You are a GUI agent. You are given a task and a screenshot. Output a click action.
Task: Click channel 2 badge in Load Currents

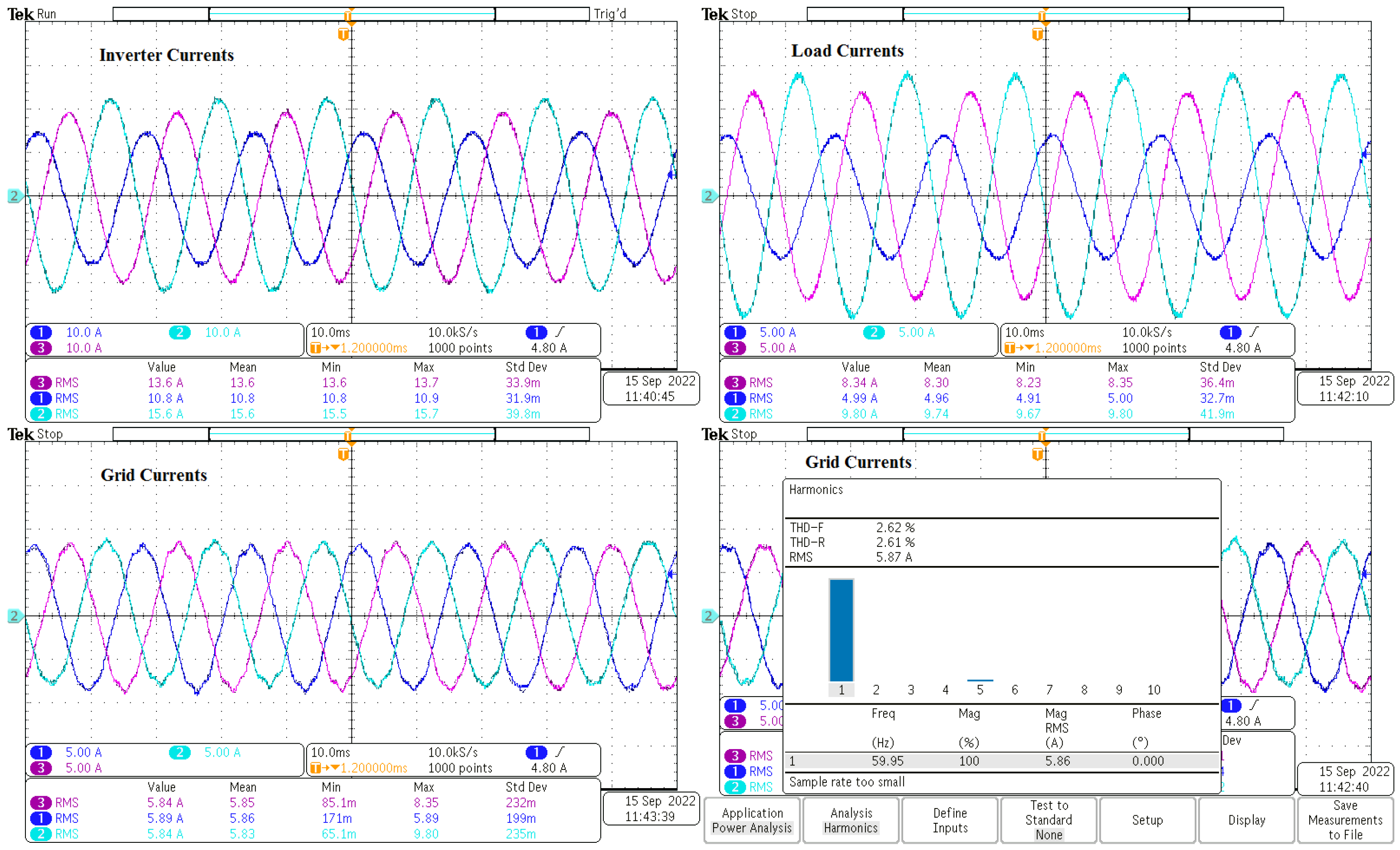point(874,332)
